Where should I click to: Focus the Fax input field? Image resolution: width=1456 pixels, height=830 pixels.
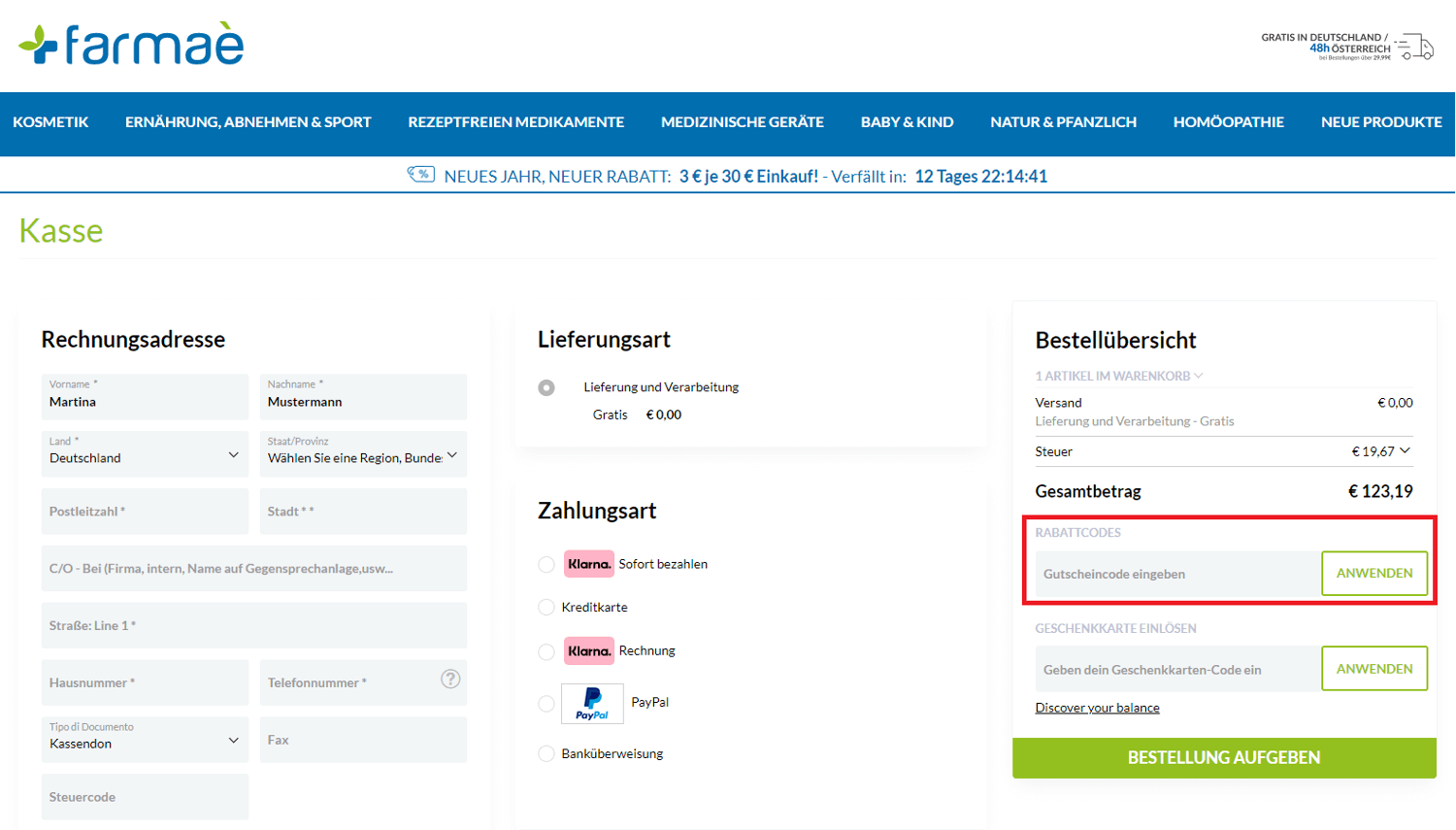click(x=363, y=740)
